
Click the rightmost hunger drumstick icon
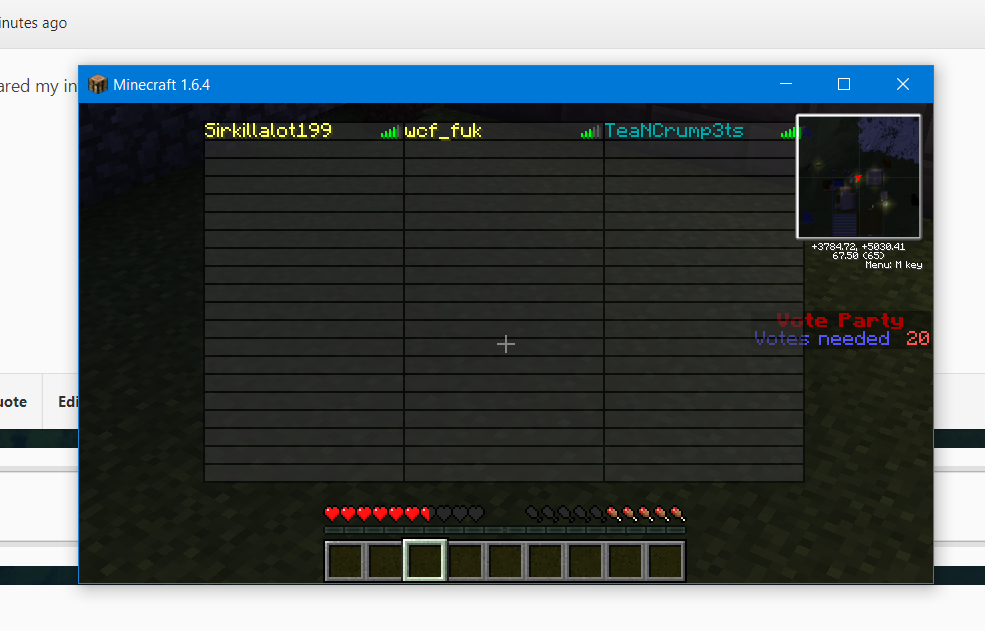point(677,514)
